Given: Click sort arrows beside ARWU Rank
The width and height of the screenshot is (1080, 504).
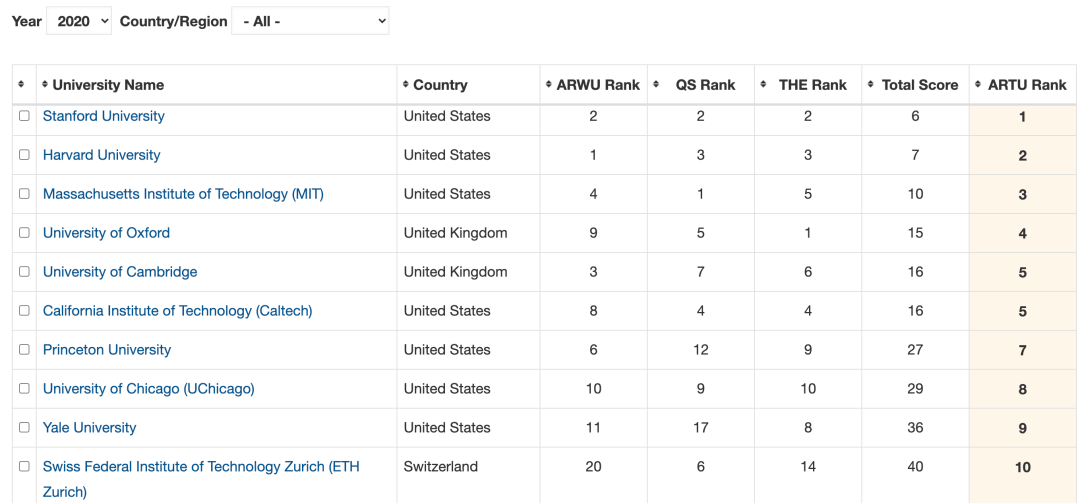Looking at the screenshot, I should pos(549,85).
